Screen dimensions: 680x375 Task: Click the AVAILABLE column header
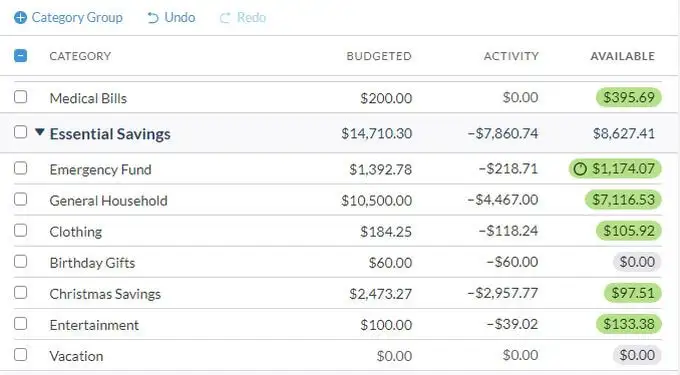pyautogui.click(x=622, y=56)
